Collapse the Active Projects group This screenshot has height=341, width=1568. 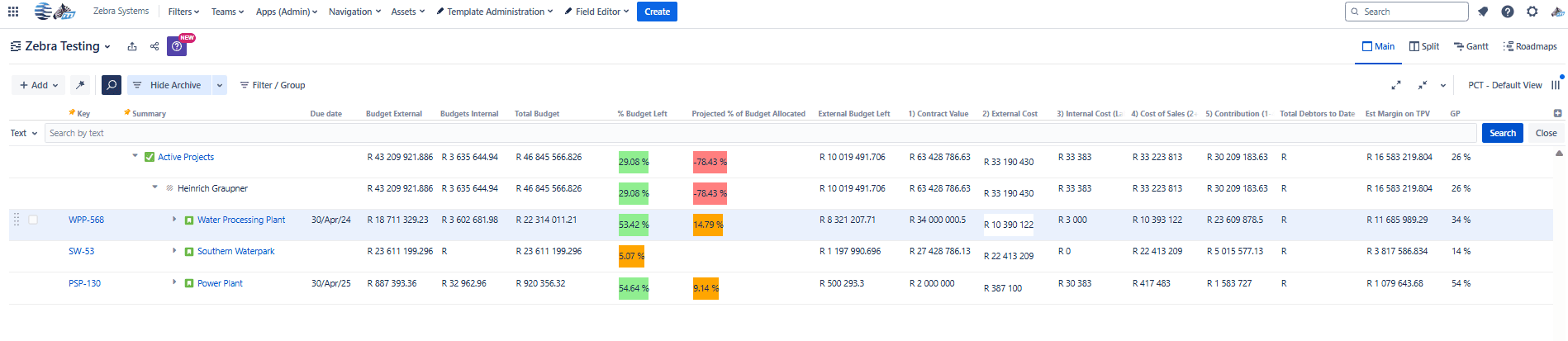135,156
